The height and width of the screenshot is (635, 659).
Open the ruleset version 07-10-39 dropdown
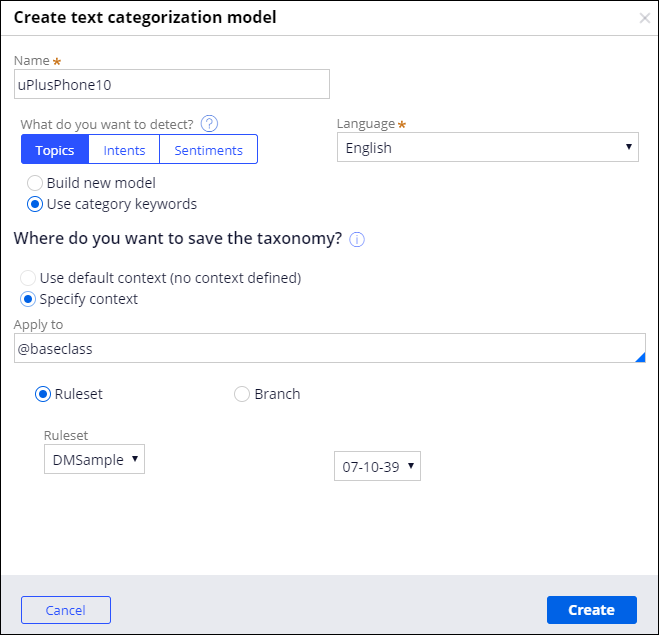[377, 467]
